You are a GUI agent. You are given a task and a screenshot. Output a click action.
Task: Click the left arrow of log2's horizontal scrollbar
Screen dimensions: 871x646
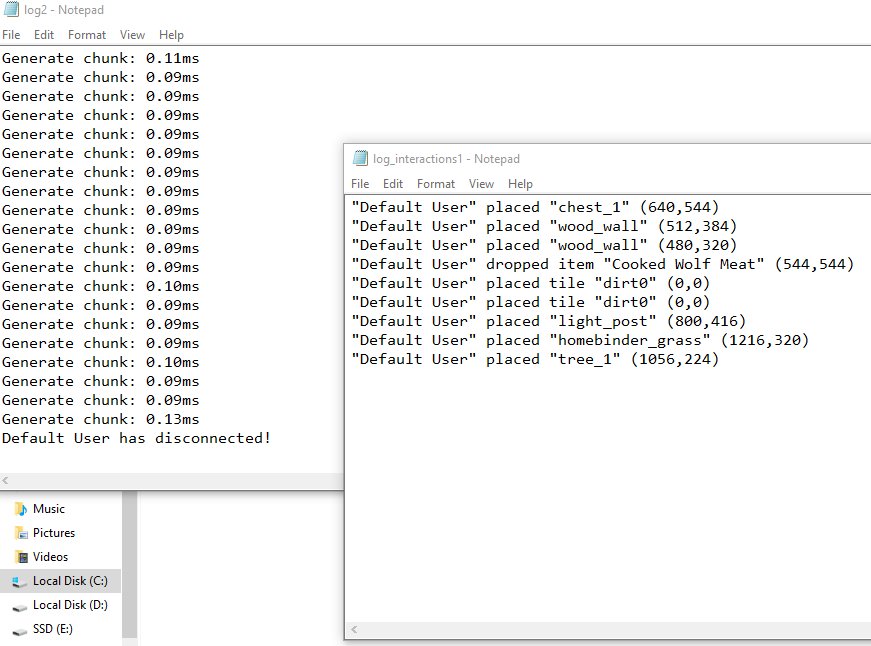point(5,480)
